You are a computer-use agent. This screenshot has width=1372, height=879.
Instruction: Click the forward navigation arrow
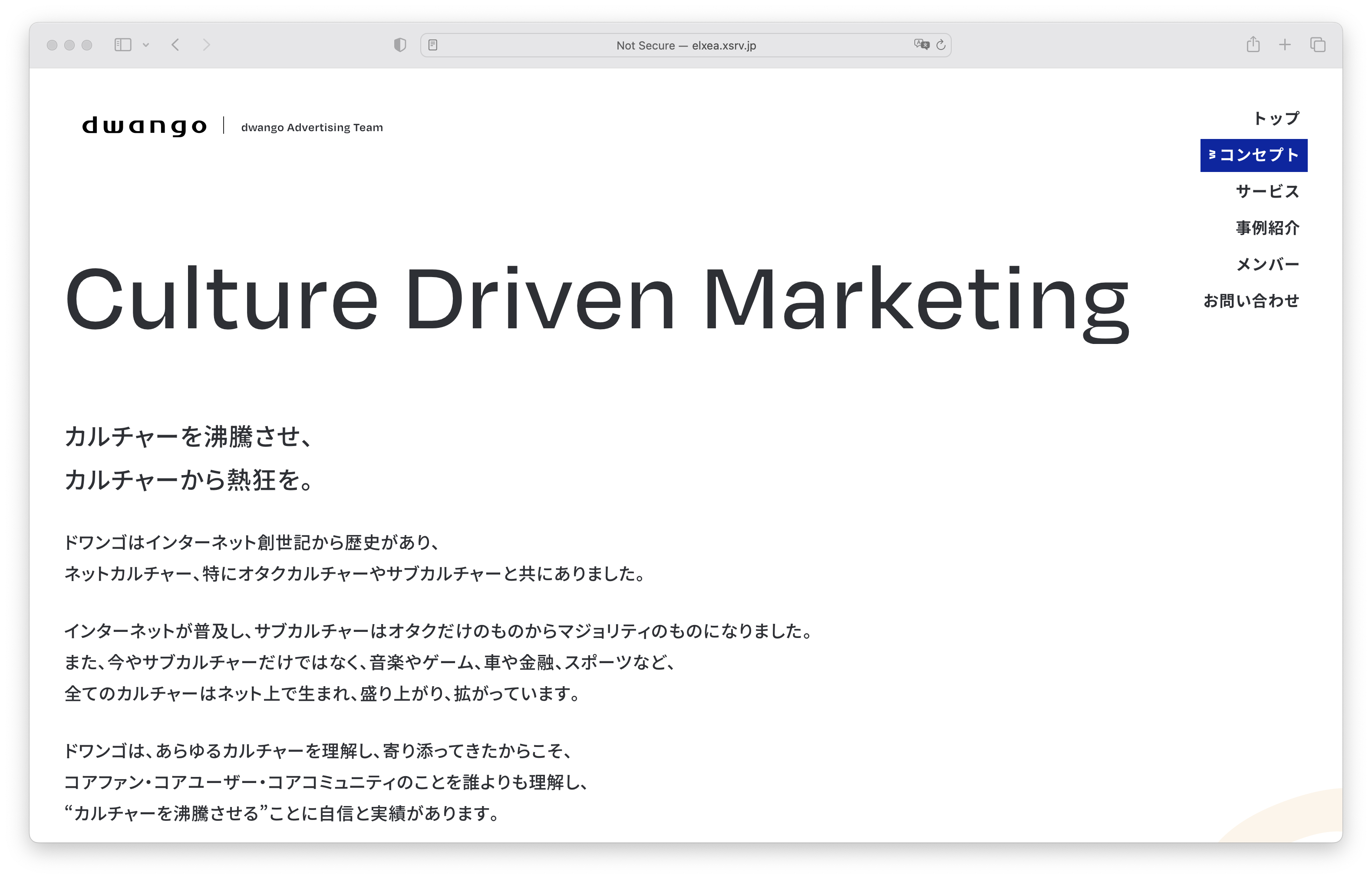[x=207, y=45]
